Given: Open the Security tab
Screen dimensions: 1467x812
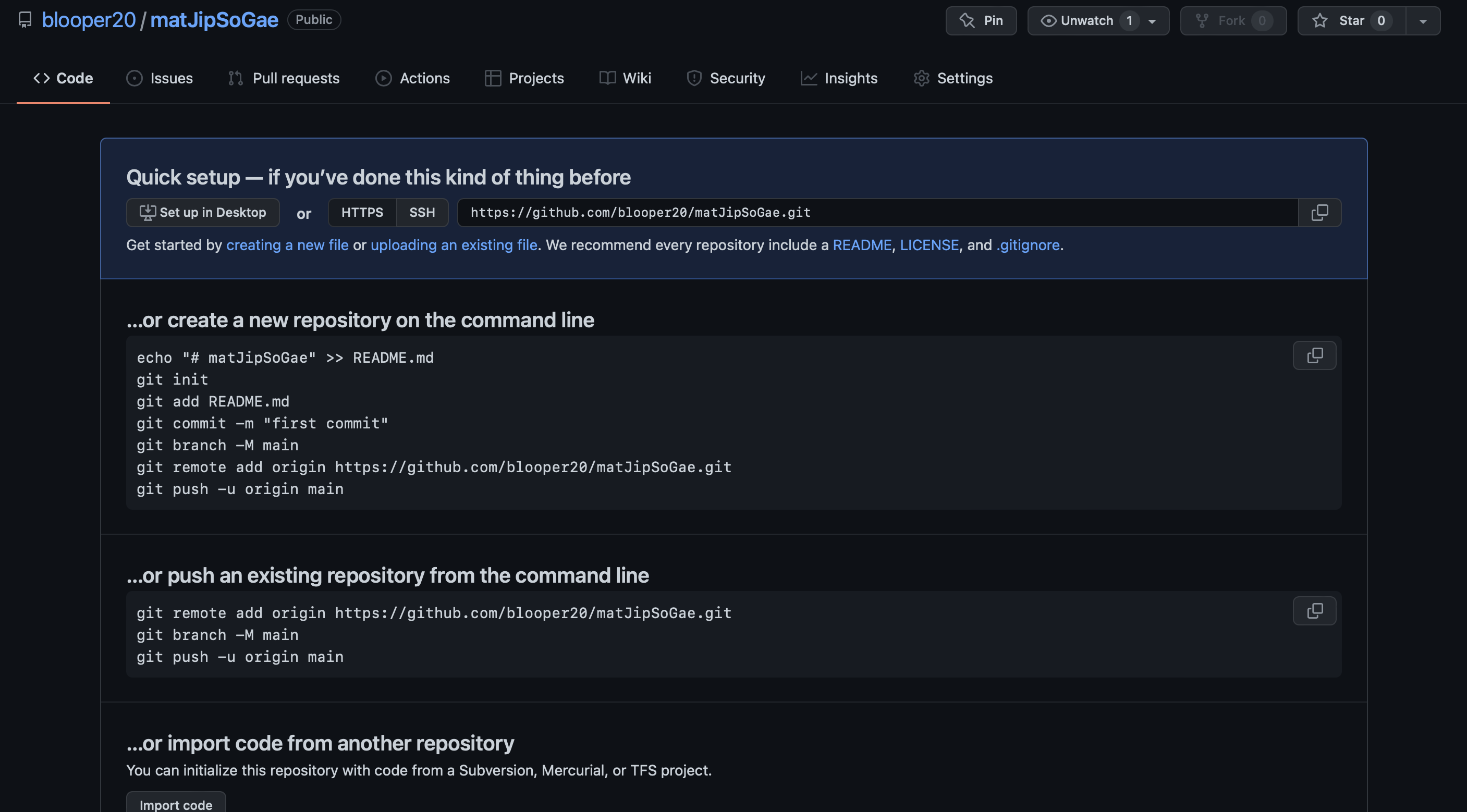Looking at the screenshot, I should point(726,78).
